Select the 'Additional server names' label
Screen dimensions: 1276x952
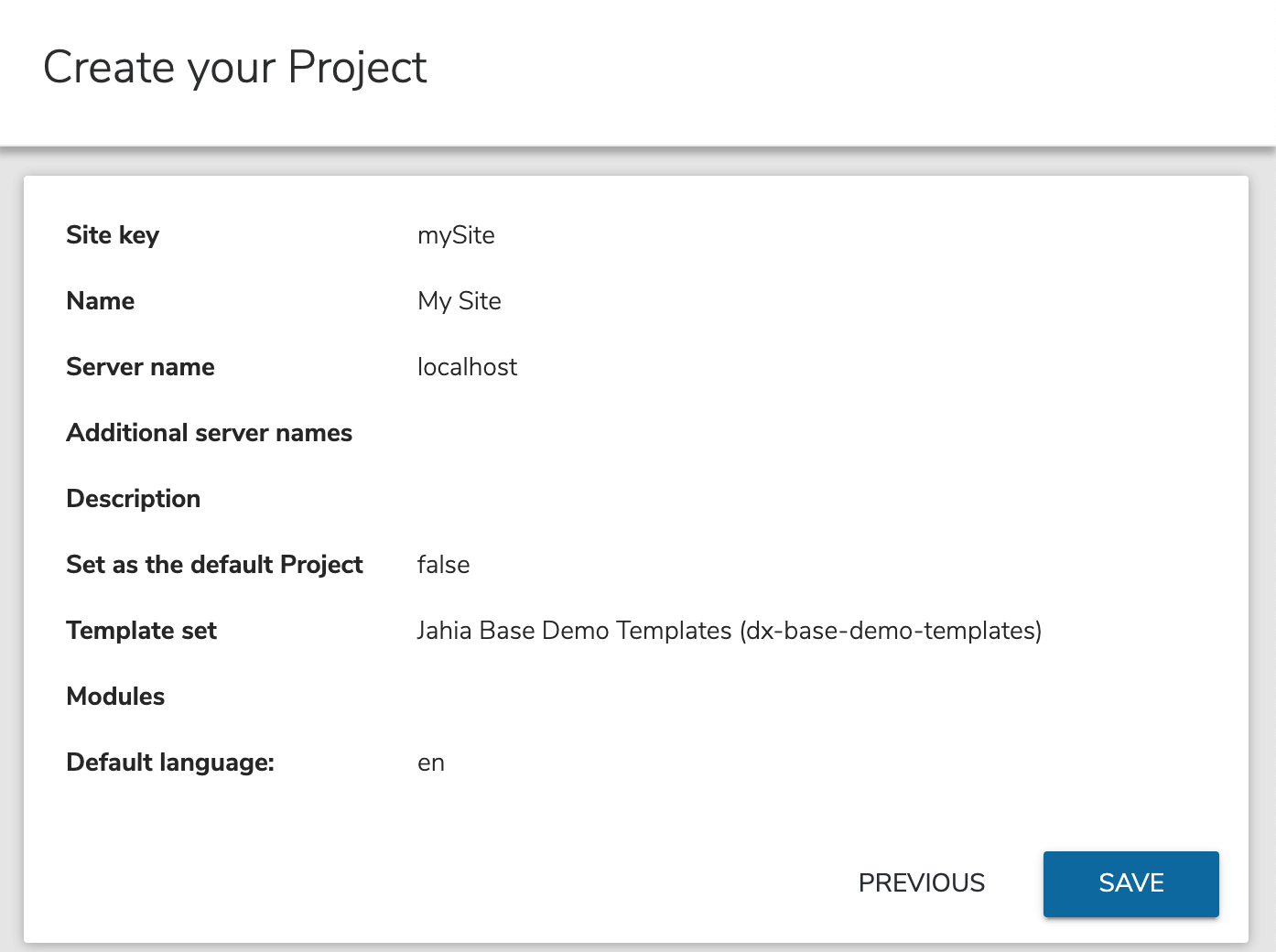(209, 433)
